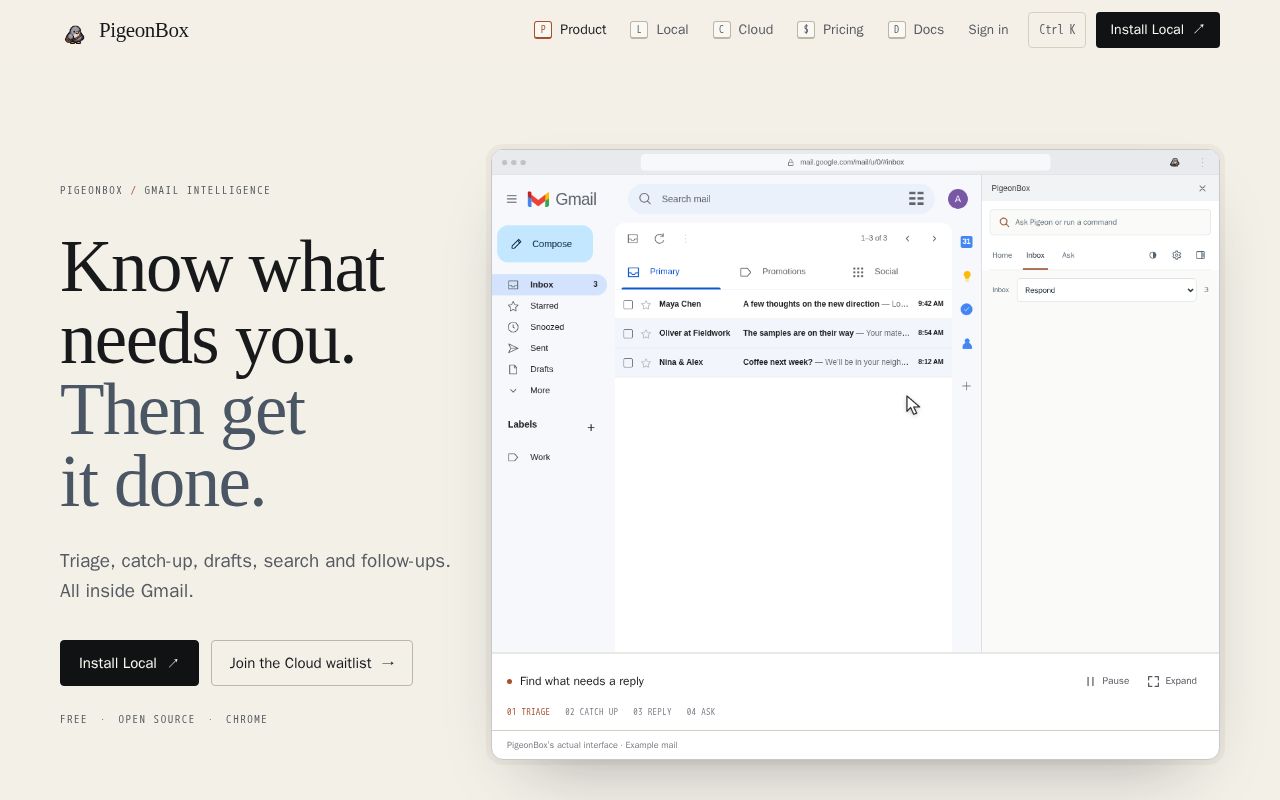Switch to the Promotions tab
Viewport: 1280px width, 800px height.
(773, 272)
